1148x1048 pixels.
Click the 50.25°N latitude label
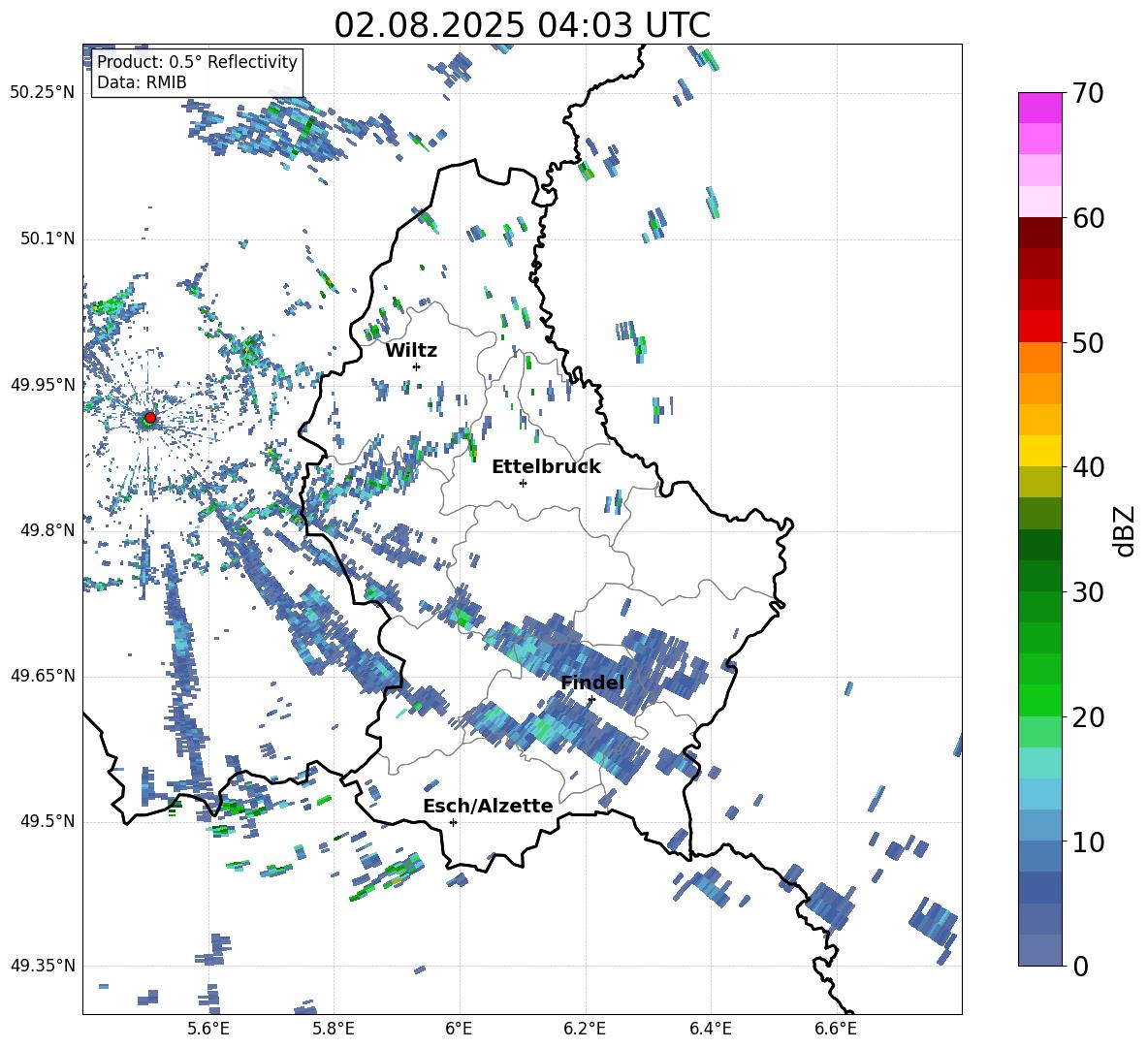[43, 93]
